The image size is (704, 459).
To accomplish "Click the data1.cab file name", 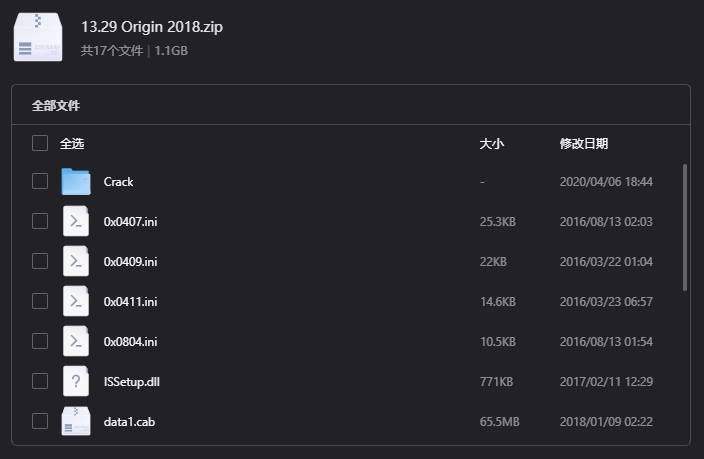I will click(129, 422).
